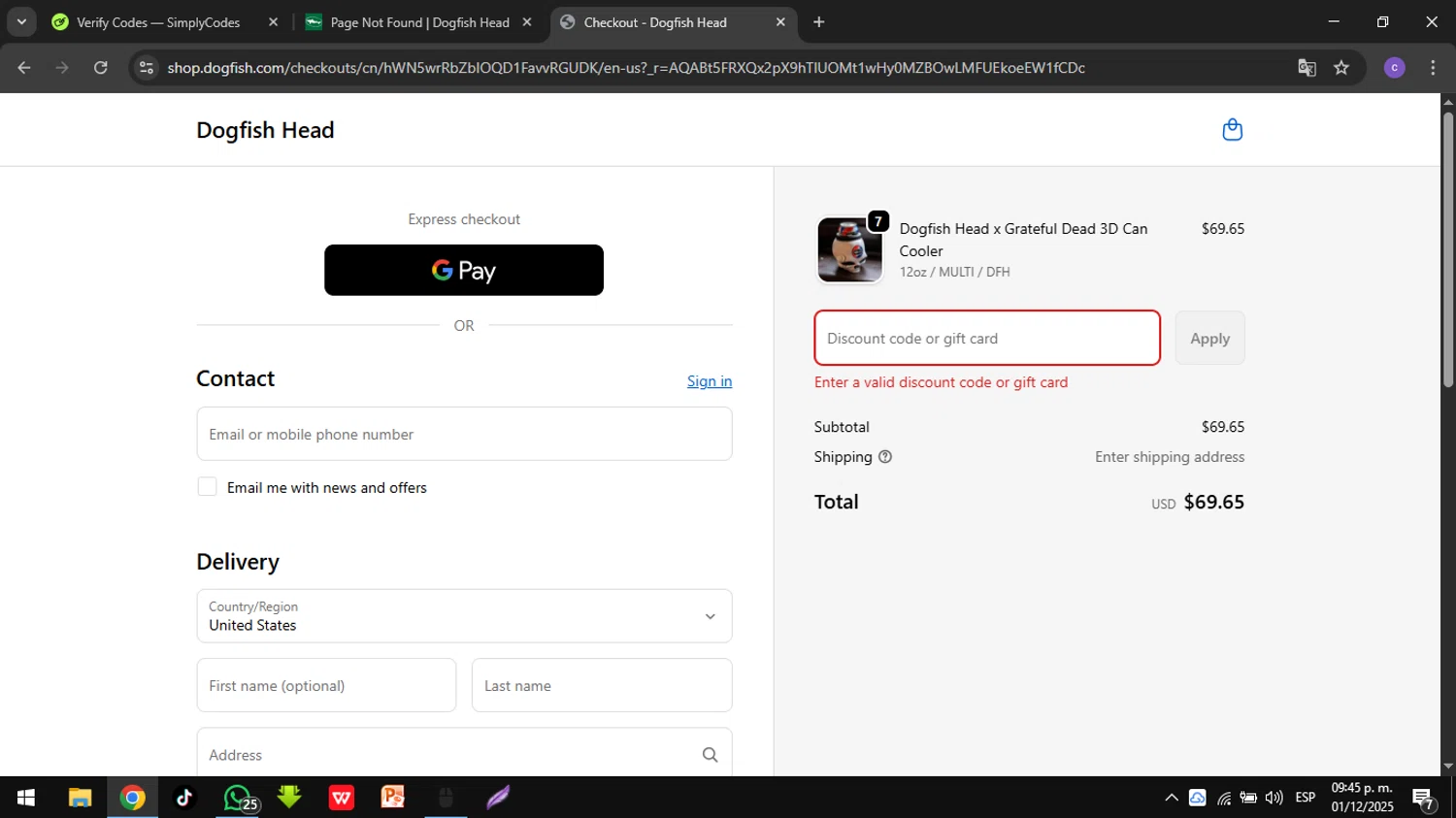Open a new browser tab
This screenshot has height=818, width=1456.
[x=819, y=22]
